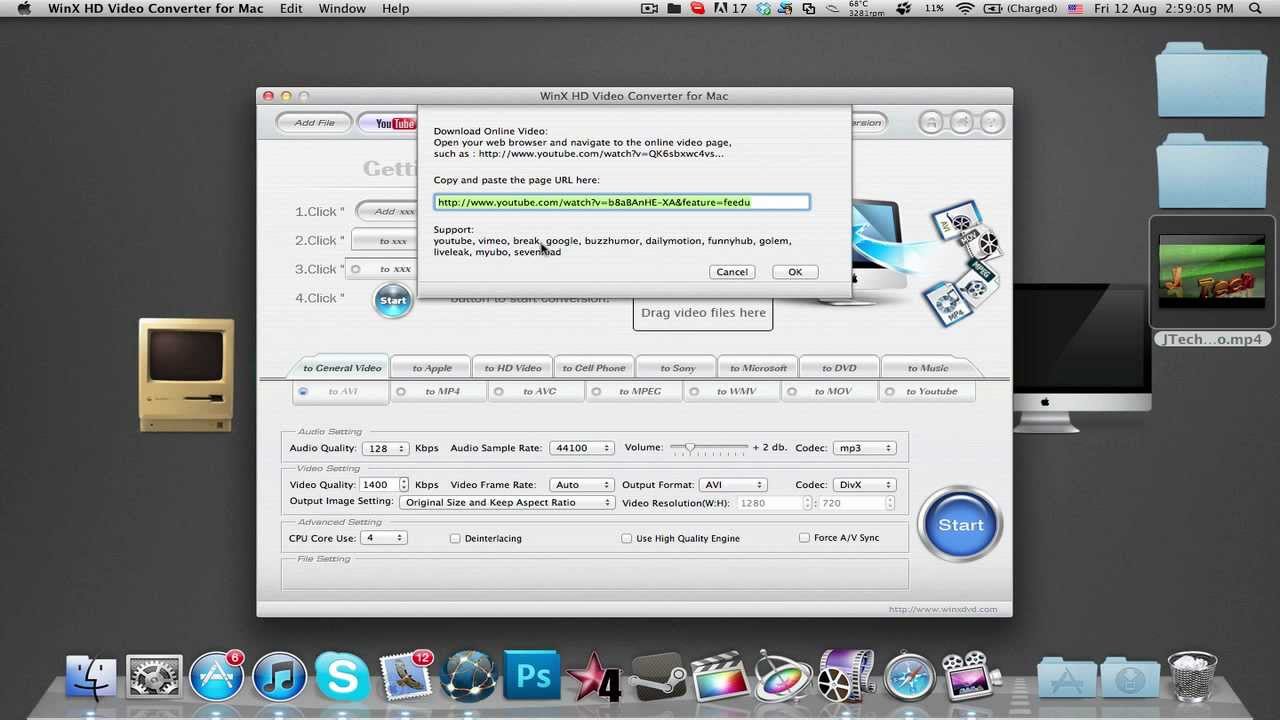1280x720 pixels.
Task: Switch to the to Apple tab
Action: coord(432,367)
